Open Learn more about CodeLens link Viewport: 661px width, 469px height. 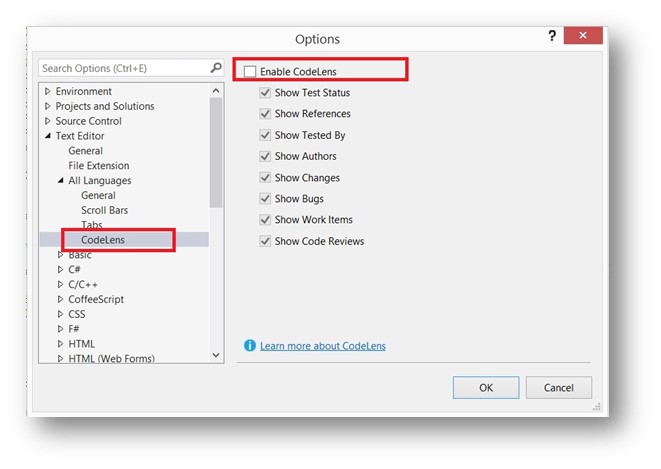[x=322, y=346]
